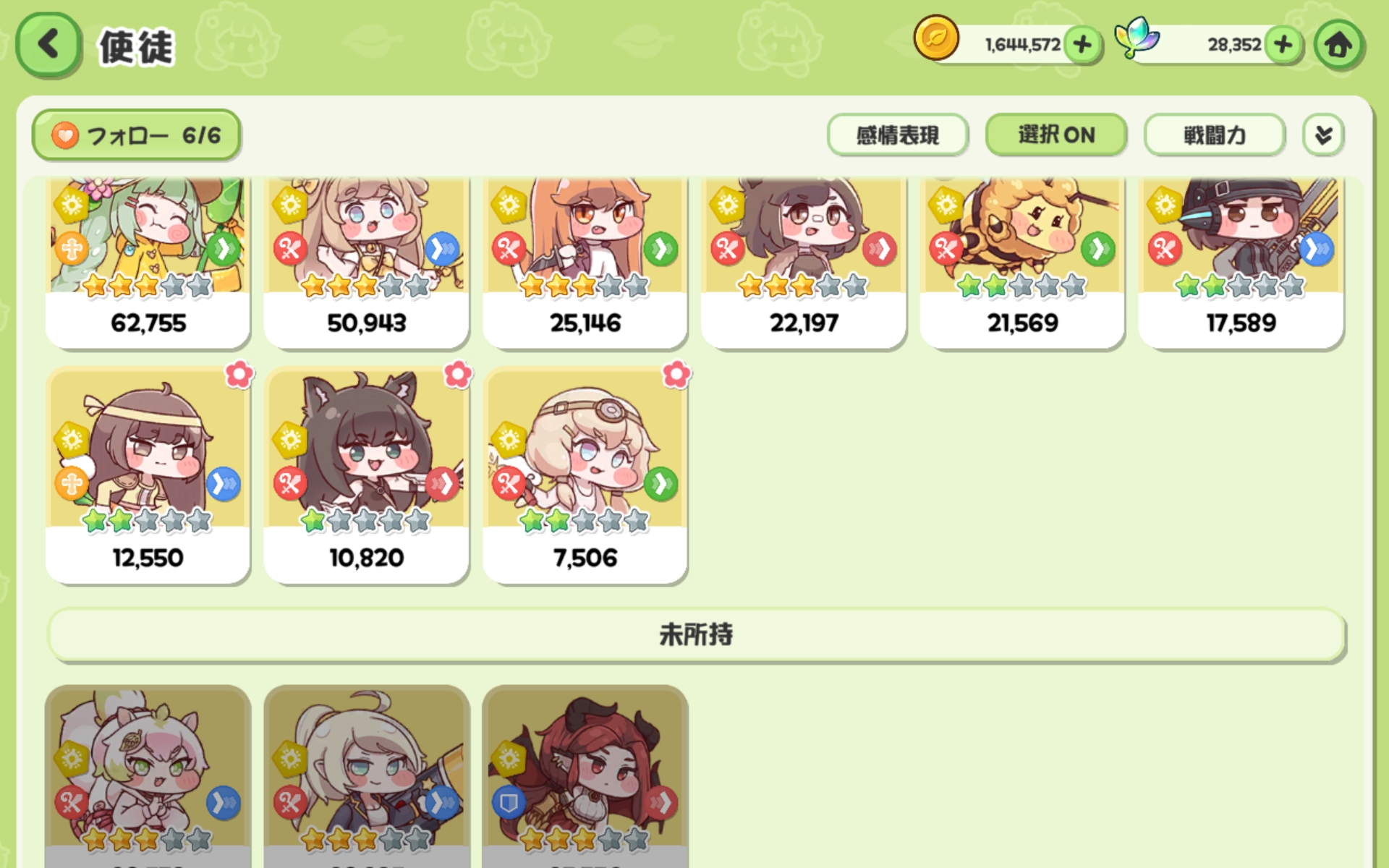This screenshot has width=1389, height=868.
Task: Tap the pink flower badge on 7,506 card
Action: pyautogui.click(x=677, y=375)
